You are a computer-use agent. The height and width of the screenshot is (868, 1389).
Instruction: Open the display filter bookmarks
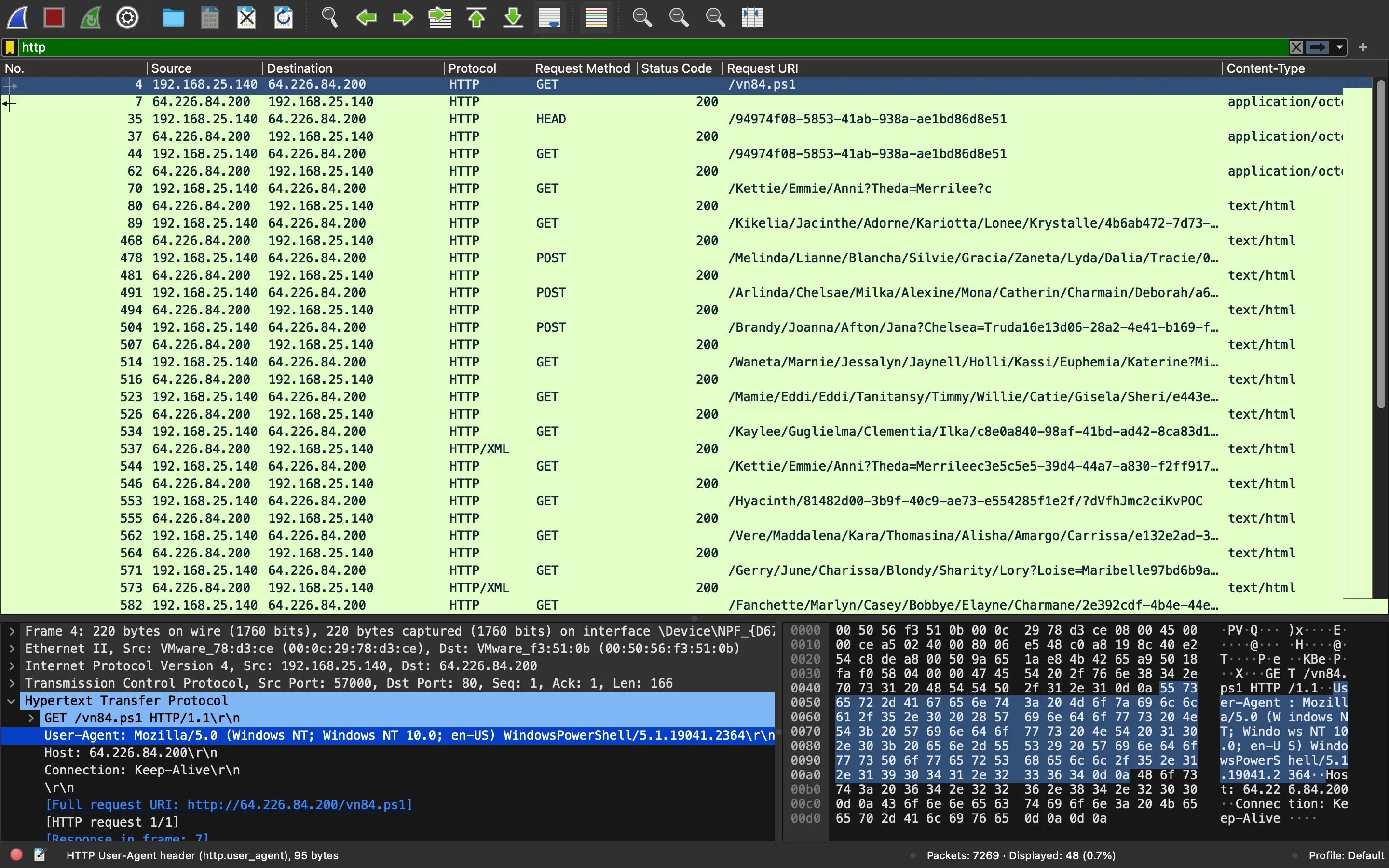tap(10, 47)
